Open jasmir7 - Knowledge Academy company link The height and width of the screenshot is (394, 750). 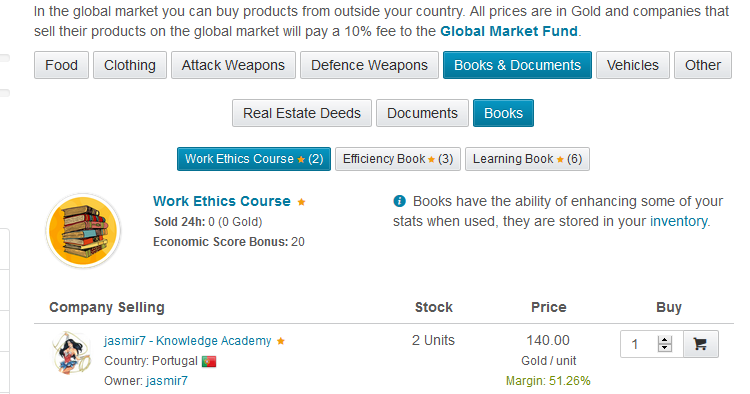pos(188,341)
